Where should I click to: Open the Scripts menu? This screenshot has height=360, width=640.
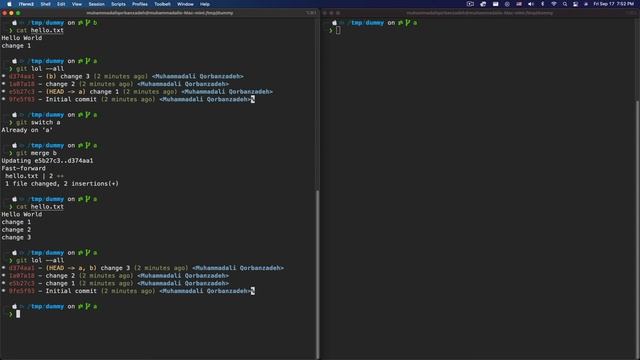pos(118,4)
